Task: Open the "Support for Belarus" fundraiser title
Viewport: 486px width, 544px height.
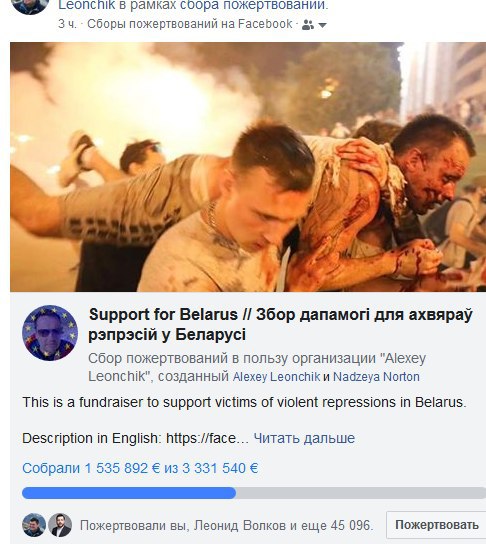Action: 280,324
